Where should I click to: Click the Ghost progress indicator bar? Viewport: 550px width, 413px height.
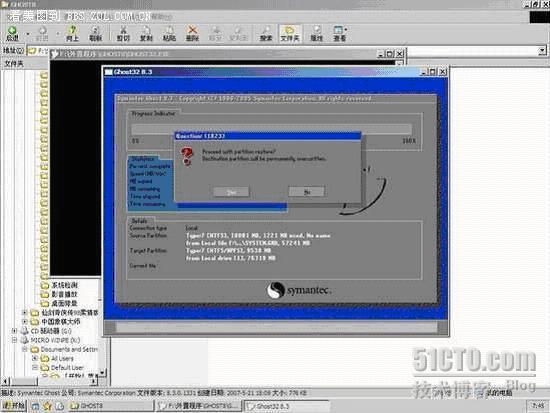pyautogui.click(x=271, y=129)
